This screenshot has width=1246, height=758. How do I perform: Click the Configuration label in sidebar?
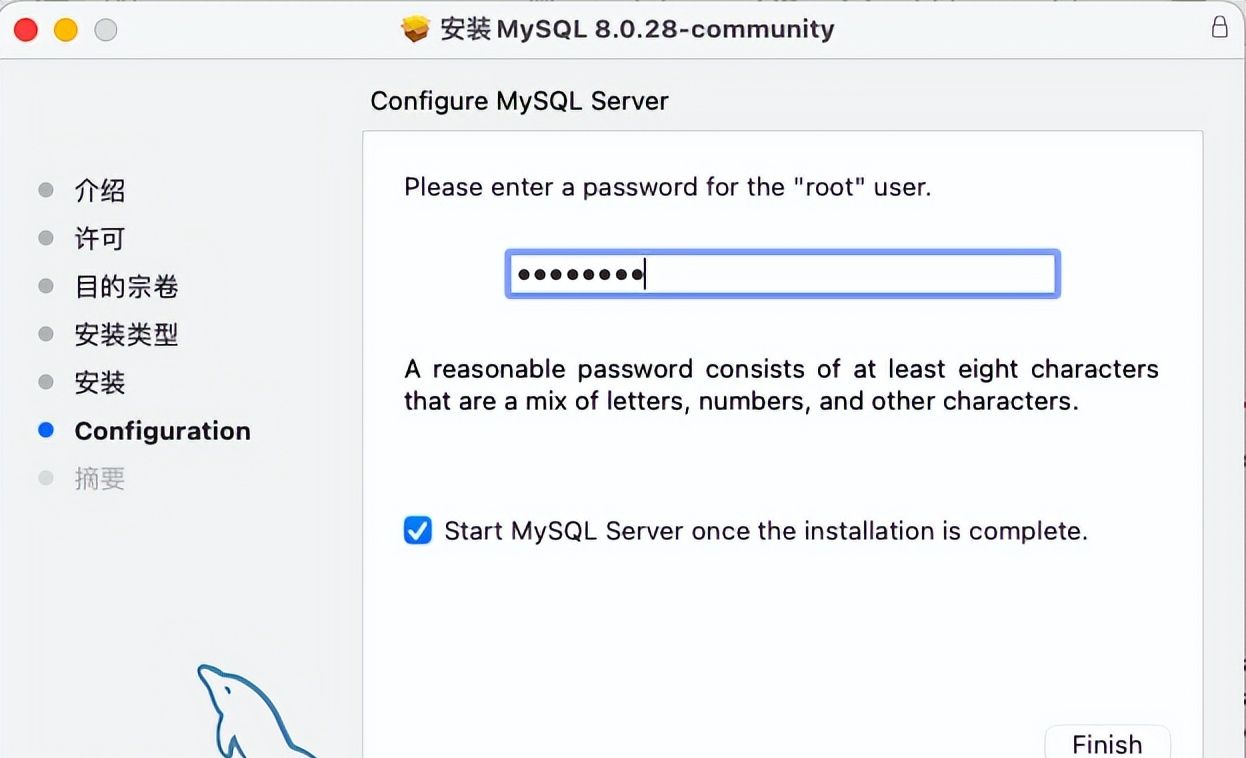pos(162,430)
